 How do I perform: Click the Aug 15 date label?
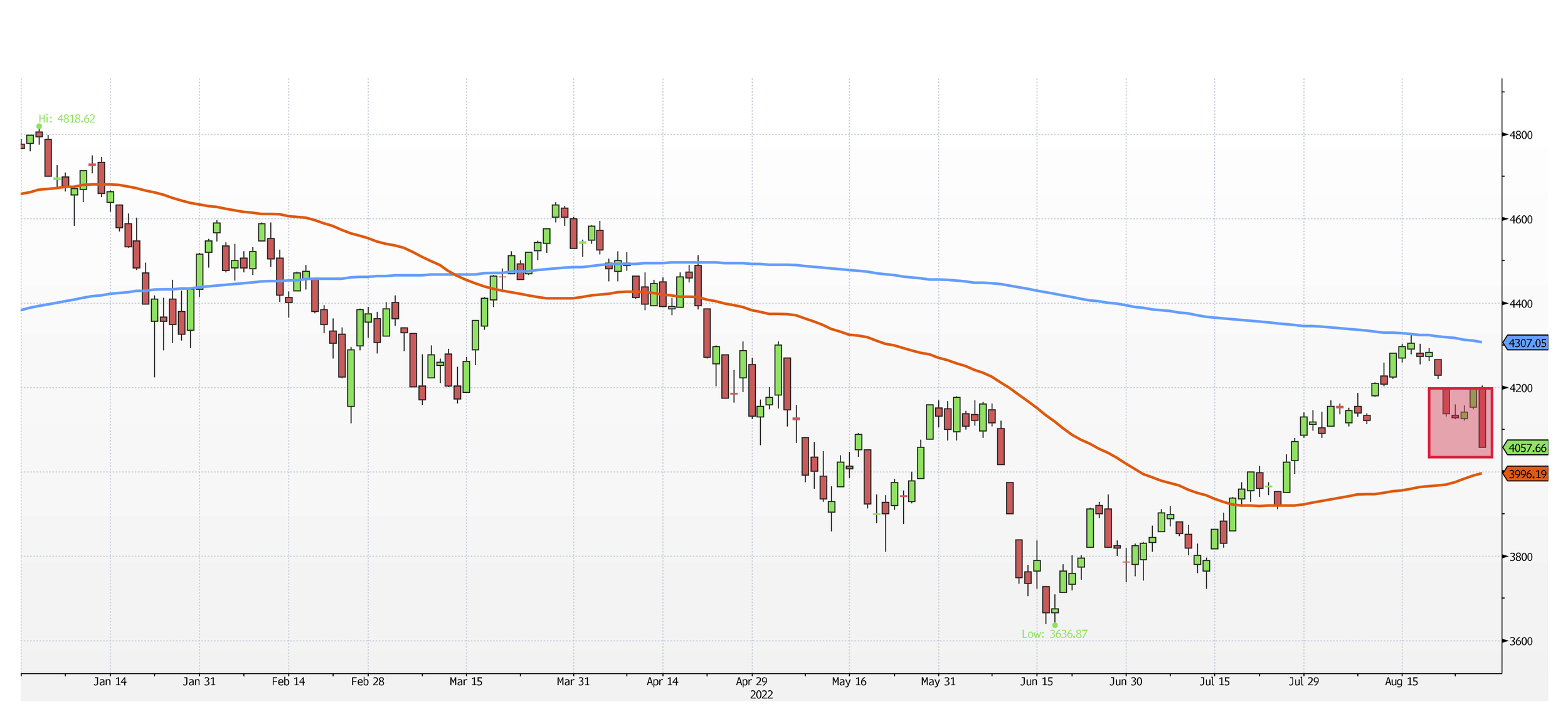[1401, 682]
